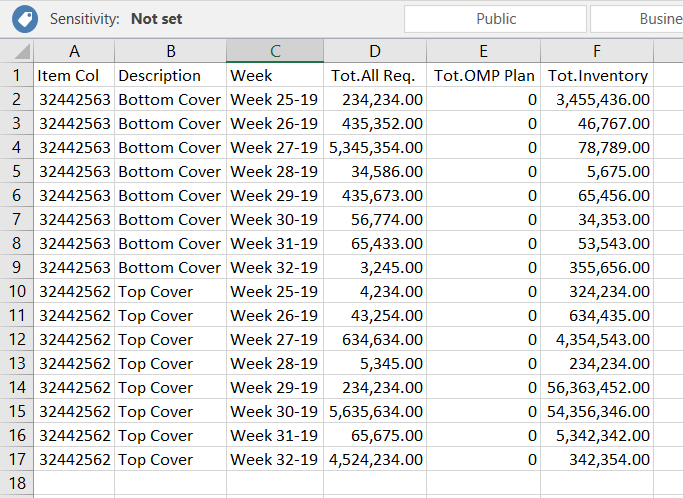This screenshot has height=498, width=683.
Task: Select column E header
Action: point(483,51)
